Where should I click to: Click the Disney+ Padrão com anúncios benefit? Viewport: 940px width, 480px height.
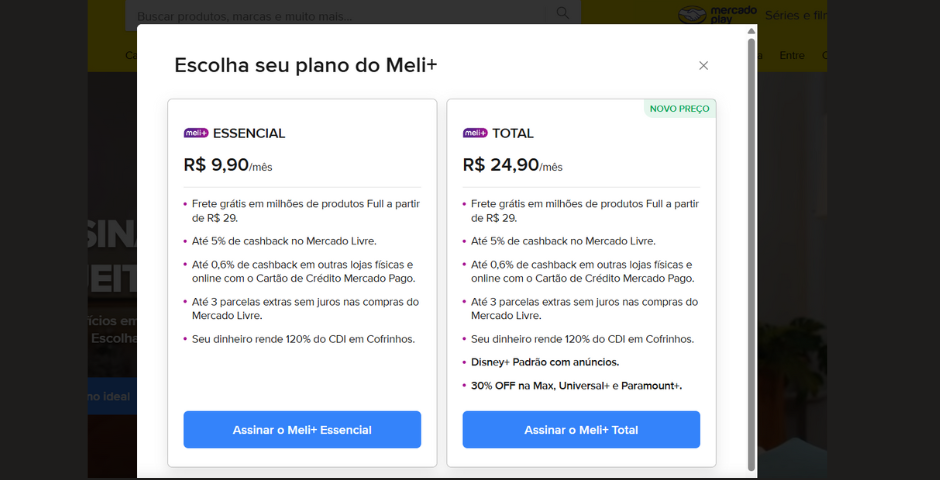(x=545, y=362)
